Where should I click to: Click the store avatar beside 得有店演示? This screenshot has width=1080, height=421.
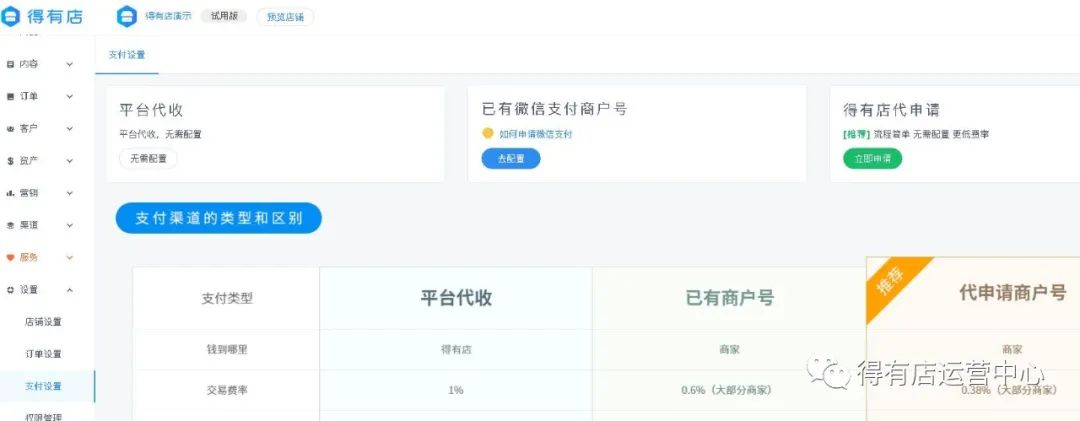127,17
